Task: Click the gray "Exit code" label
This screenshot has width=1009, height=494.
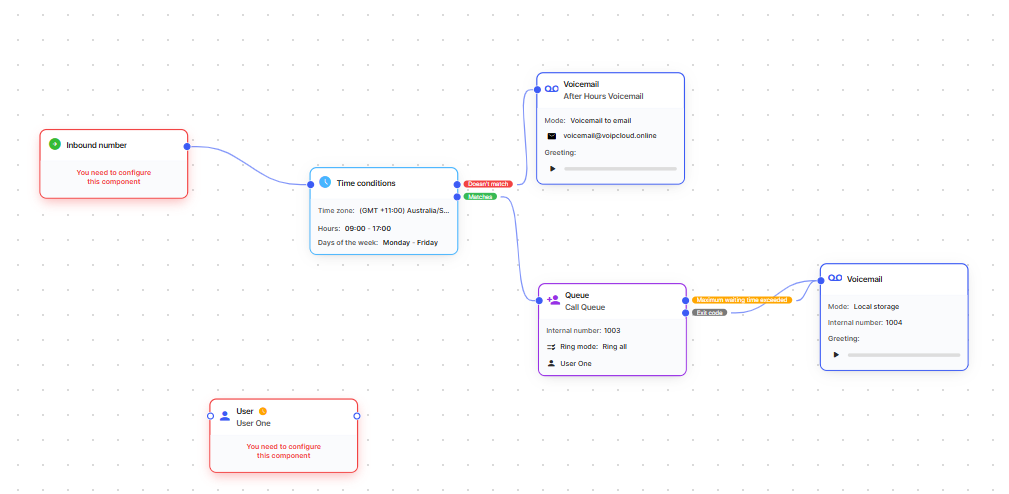Action: click(x=709, y=313)
